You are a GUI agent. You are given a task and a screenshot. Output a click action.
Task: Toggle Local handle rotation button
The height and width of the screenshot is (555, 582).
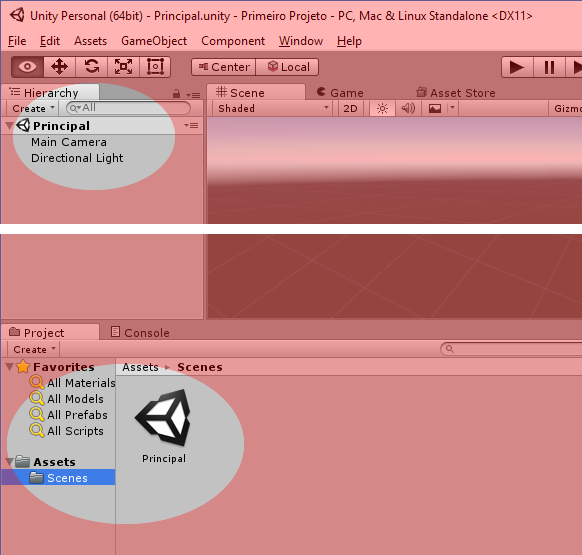pyautogui.click(x=287, y=67)
